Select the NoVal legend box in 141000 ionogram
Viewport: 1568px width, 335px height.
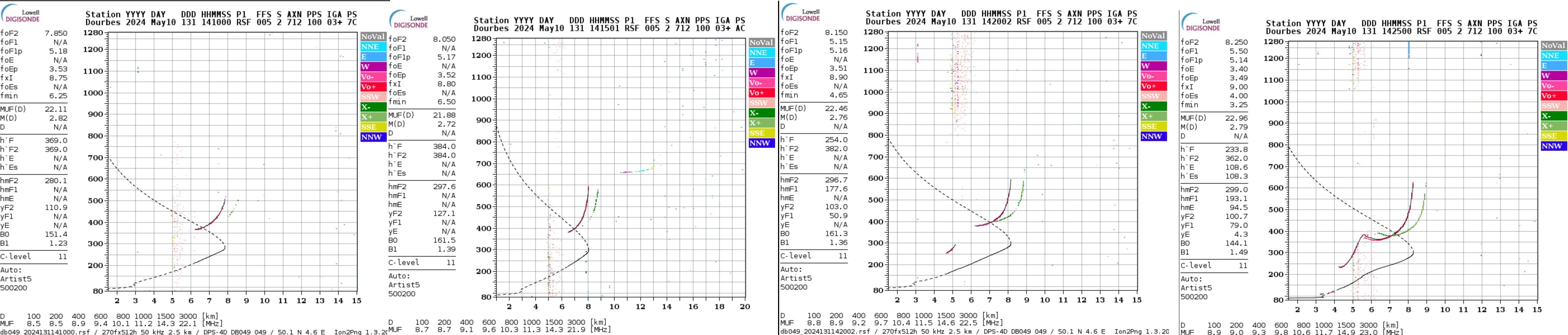[x=373, y=36]
